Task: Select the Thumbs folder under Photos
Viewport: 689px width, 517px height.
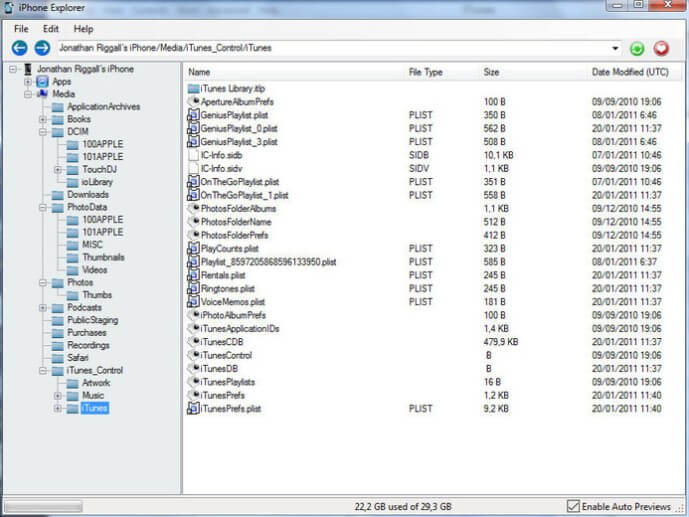Action: pos(97,295)
